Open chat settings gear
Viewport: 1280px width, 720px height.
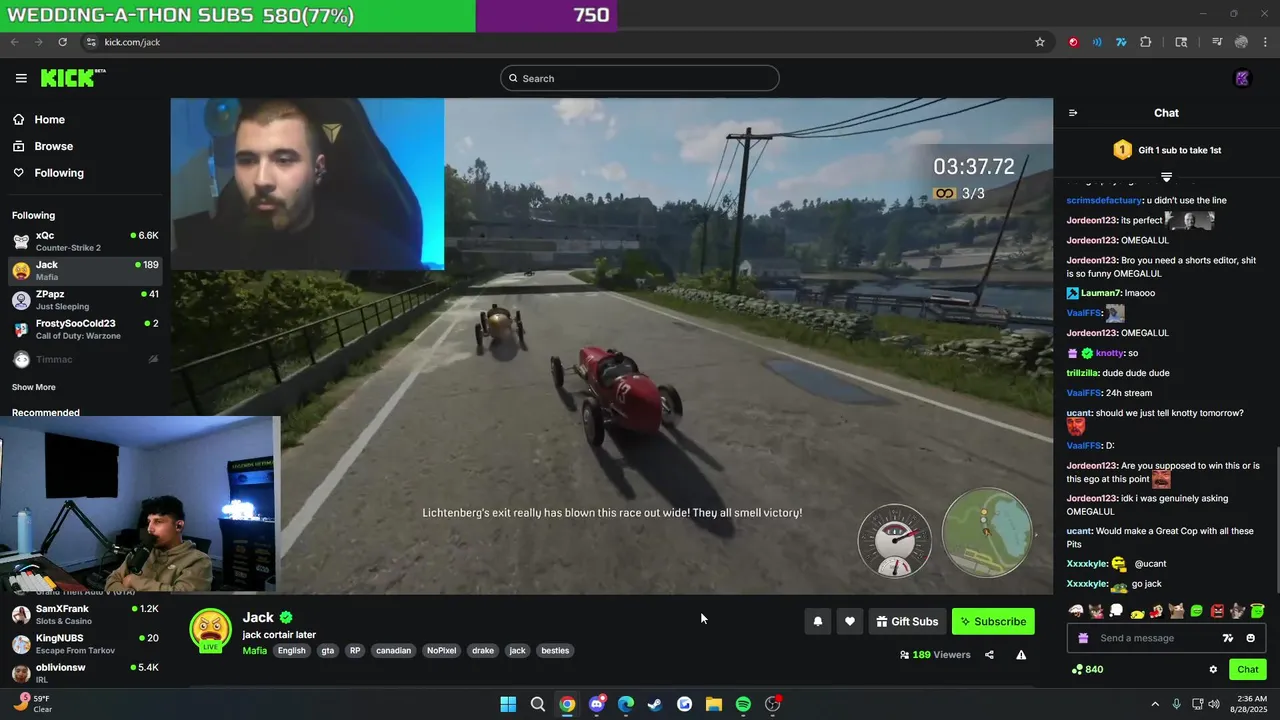point(1213,670)
